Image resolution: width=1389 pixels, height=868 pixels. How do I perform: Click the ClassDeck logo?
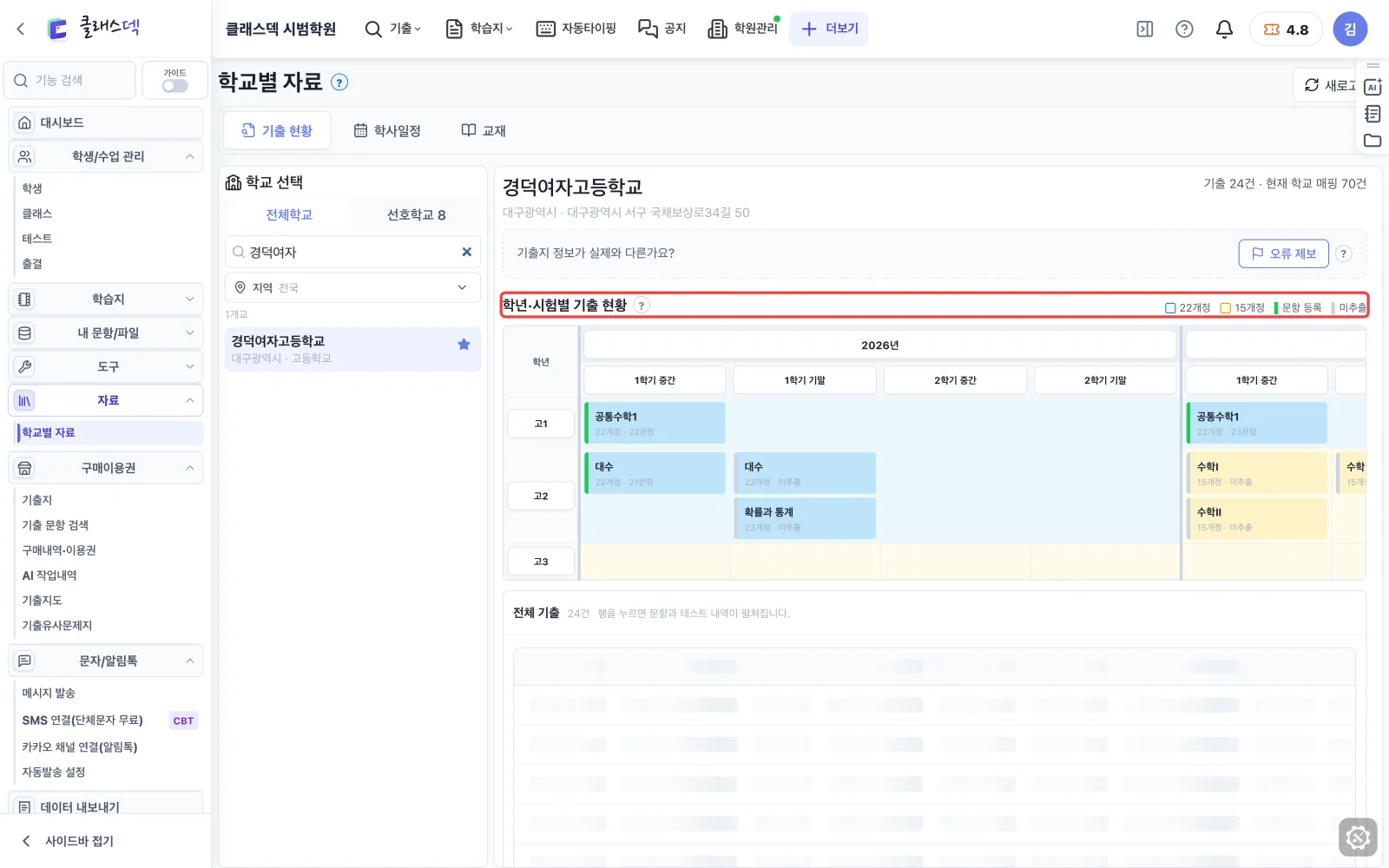pos(94,28)
